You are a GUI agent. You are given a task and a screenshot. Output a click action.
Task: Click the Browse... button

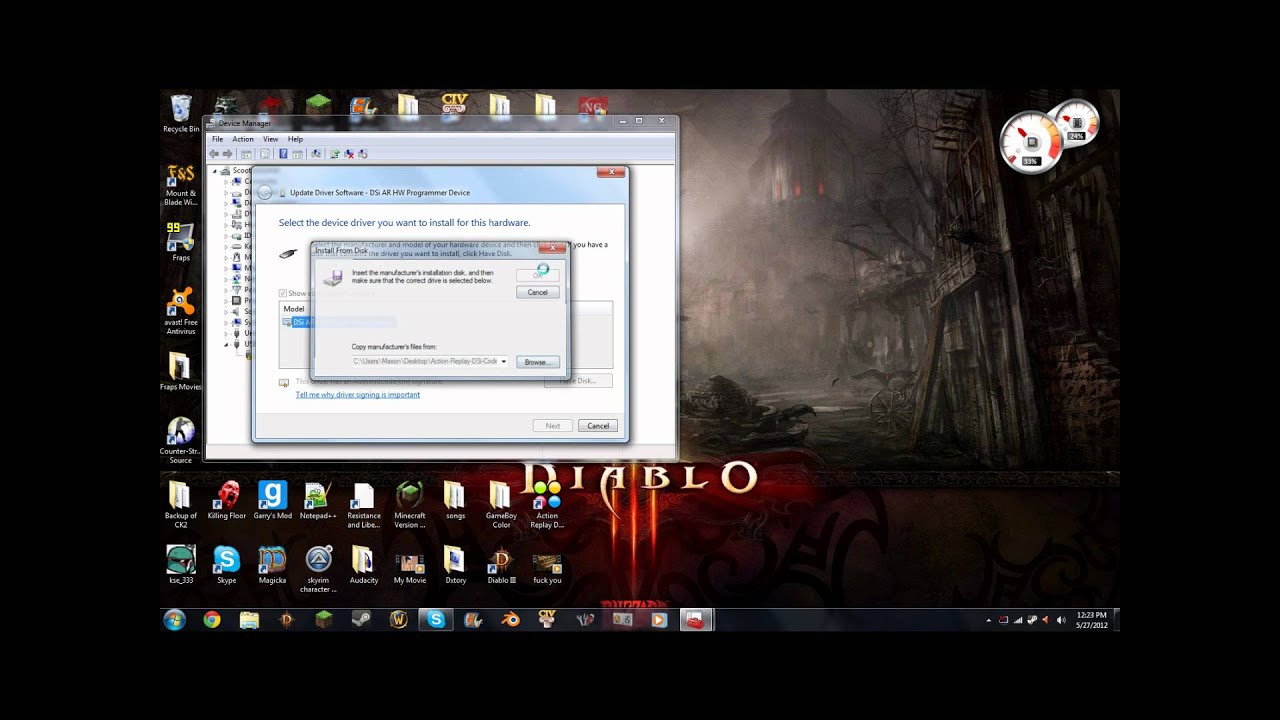coord(538,362)
